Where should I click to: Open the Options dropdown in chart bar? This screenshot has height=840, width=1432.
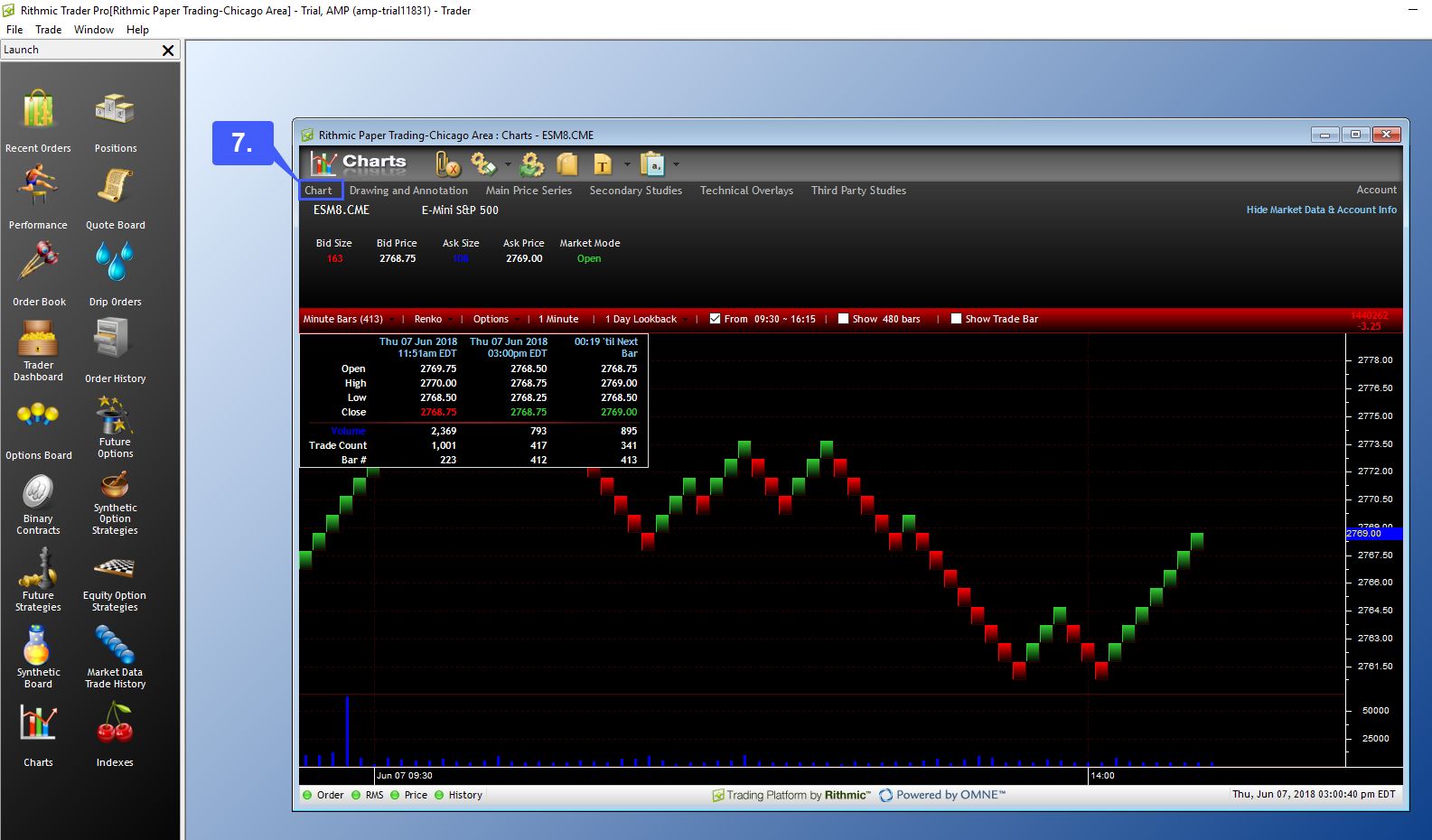496,319
